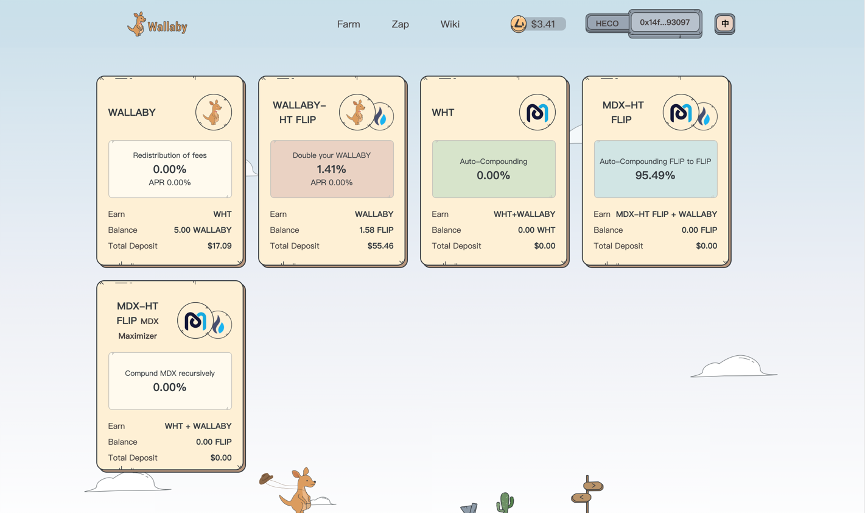Open the wallet address 0x14f...93097 menu
This screenshot has width=866, height=514.
(665, 23)
